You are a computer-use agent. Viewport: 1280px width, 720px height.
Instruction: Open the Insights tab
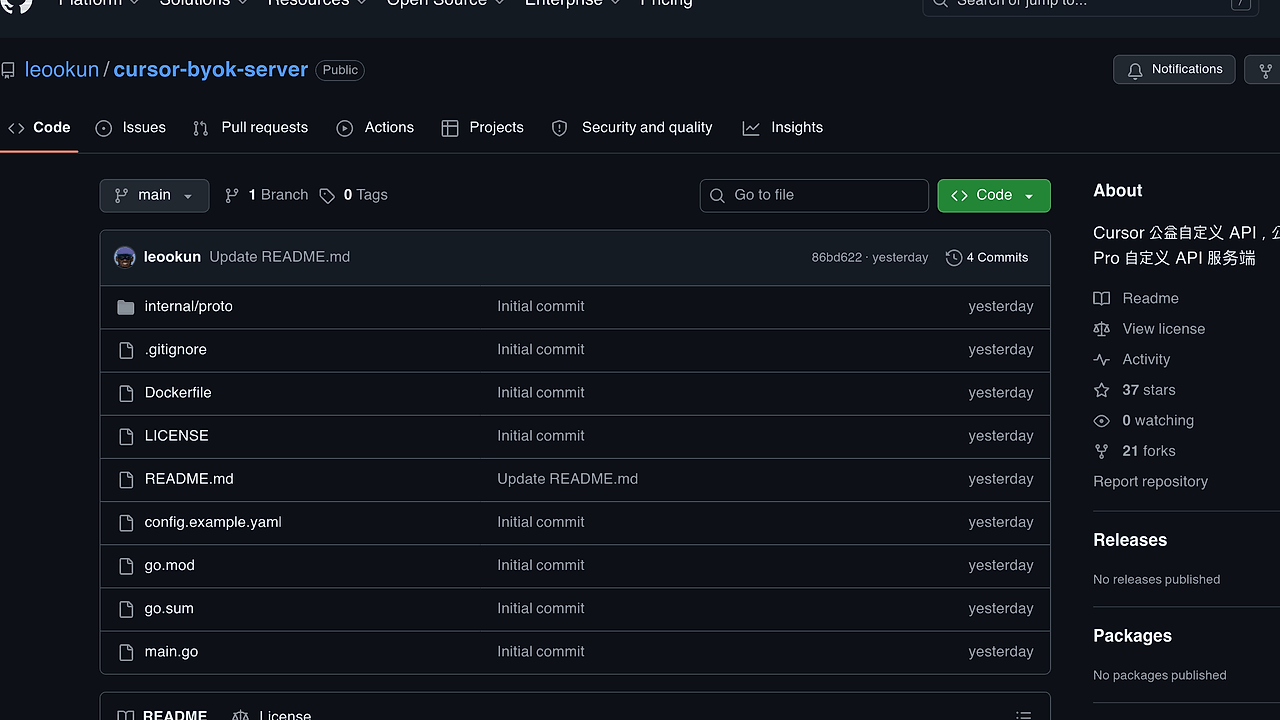coord(783,128)
